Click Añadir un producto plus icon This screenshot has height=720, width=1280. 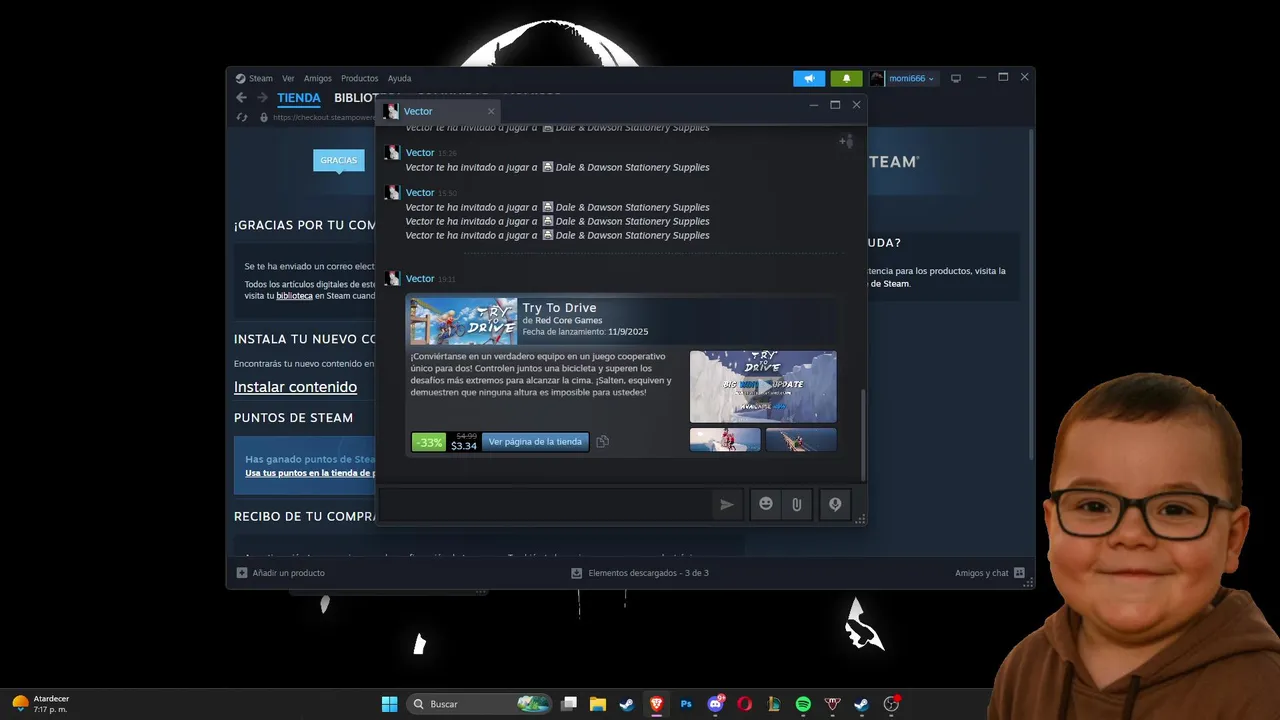(x=242, y=573)
